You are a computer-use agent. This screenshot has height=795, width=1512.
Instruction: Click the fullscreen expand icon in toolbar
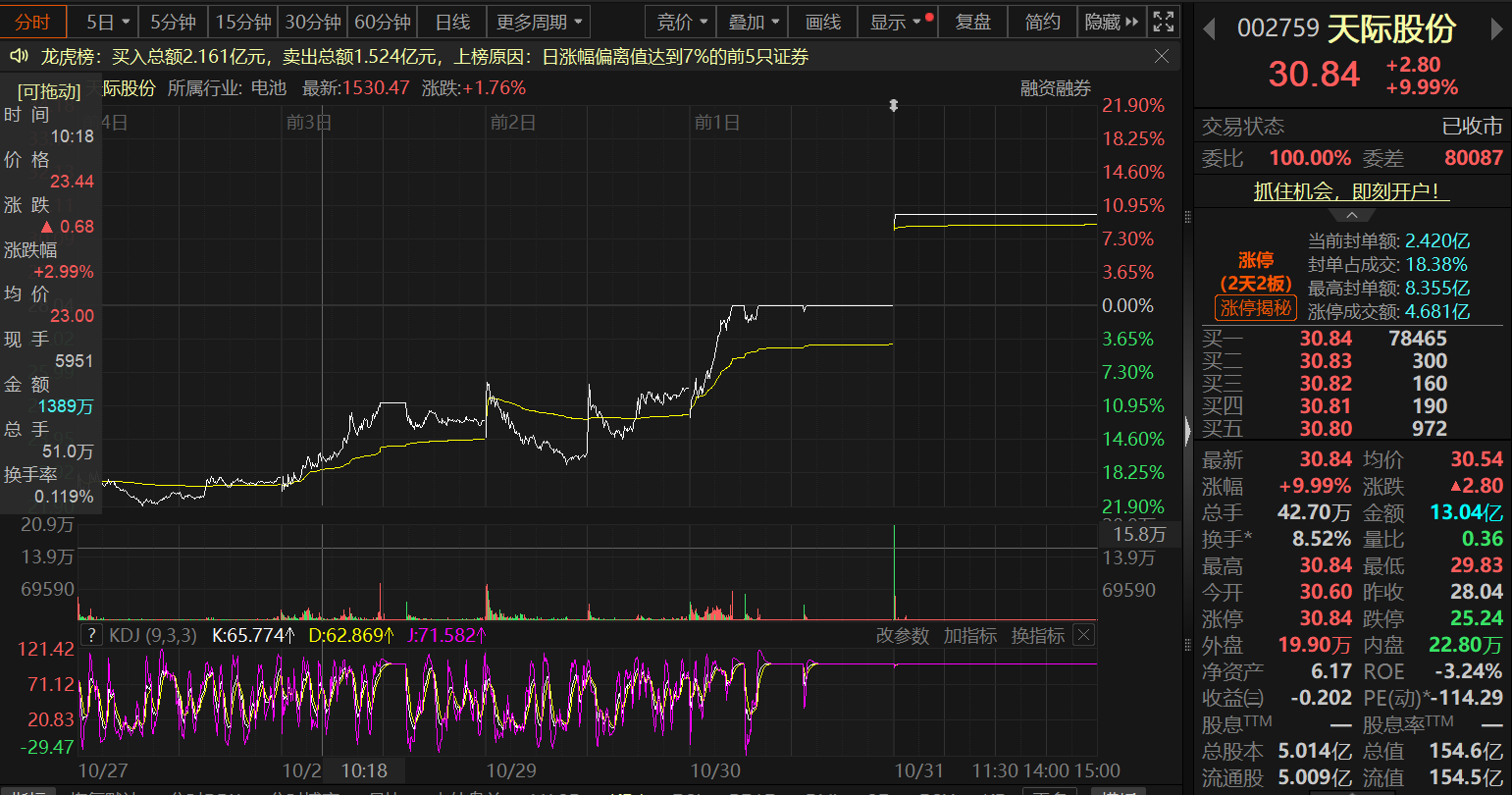tap(1163, 22)
